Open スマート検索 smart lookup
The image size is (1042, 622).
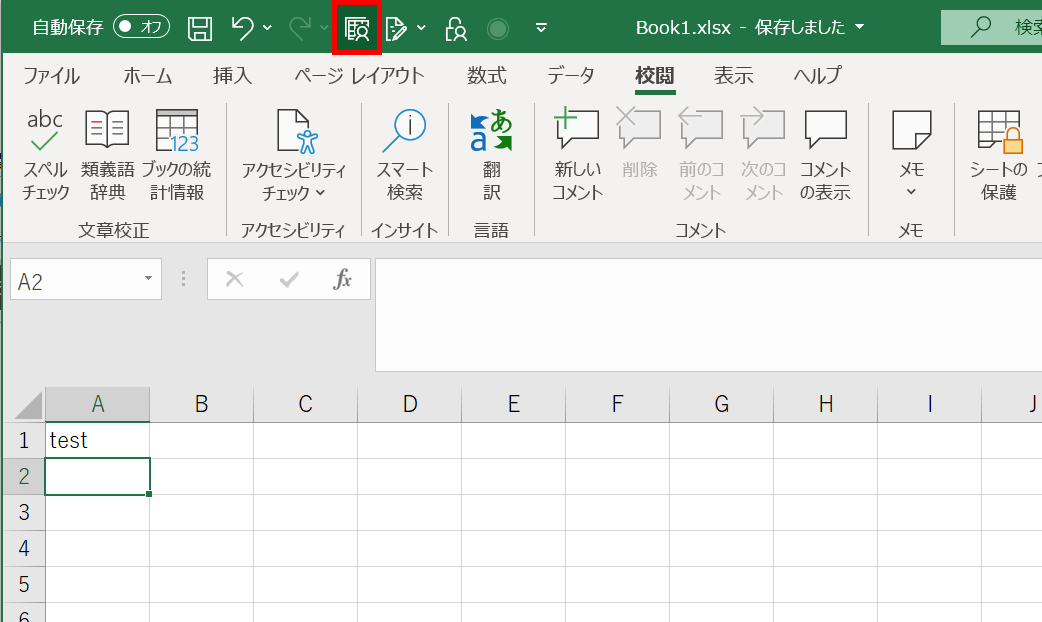[405, 156]
